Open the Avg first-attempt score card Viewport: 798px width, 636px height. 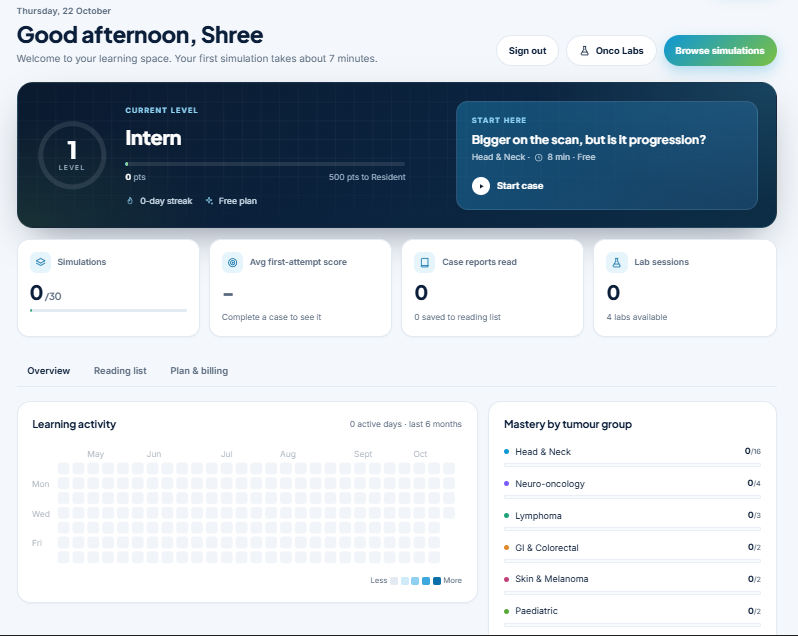(300, 288)
